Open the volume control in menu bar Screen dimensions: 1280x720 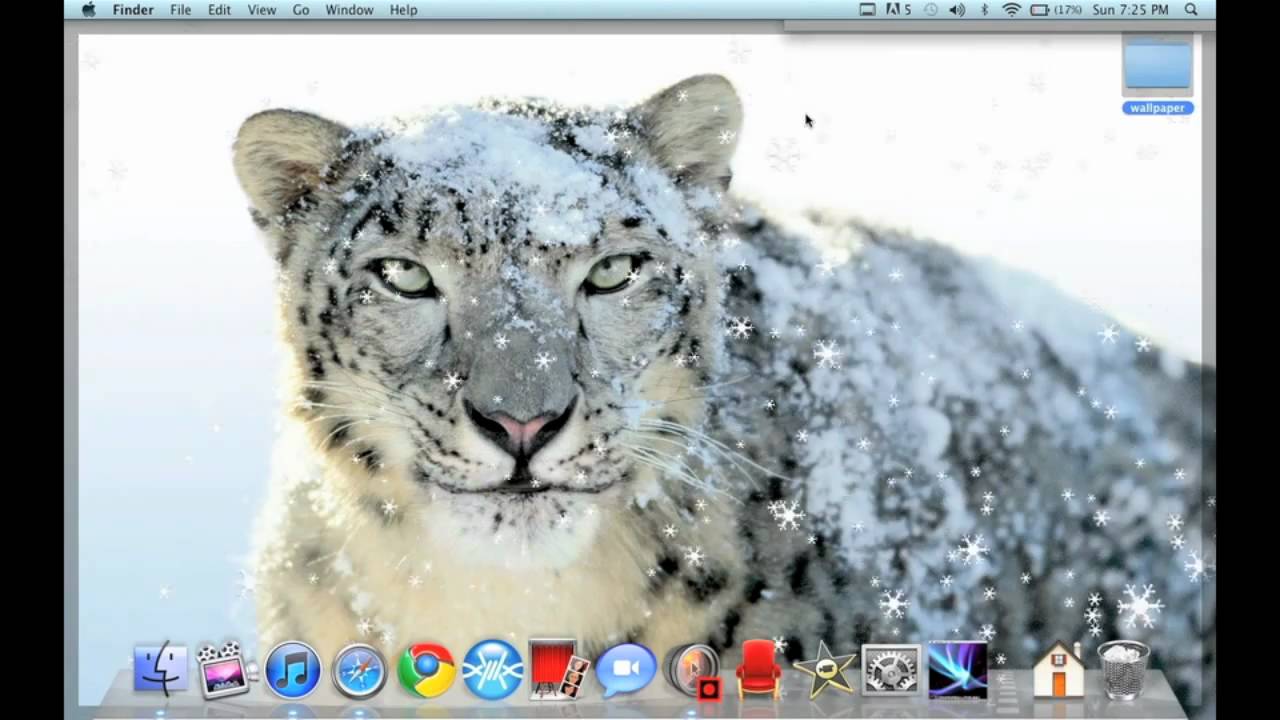(x=957, y=10)
